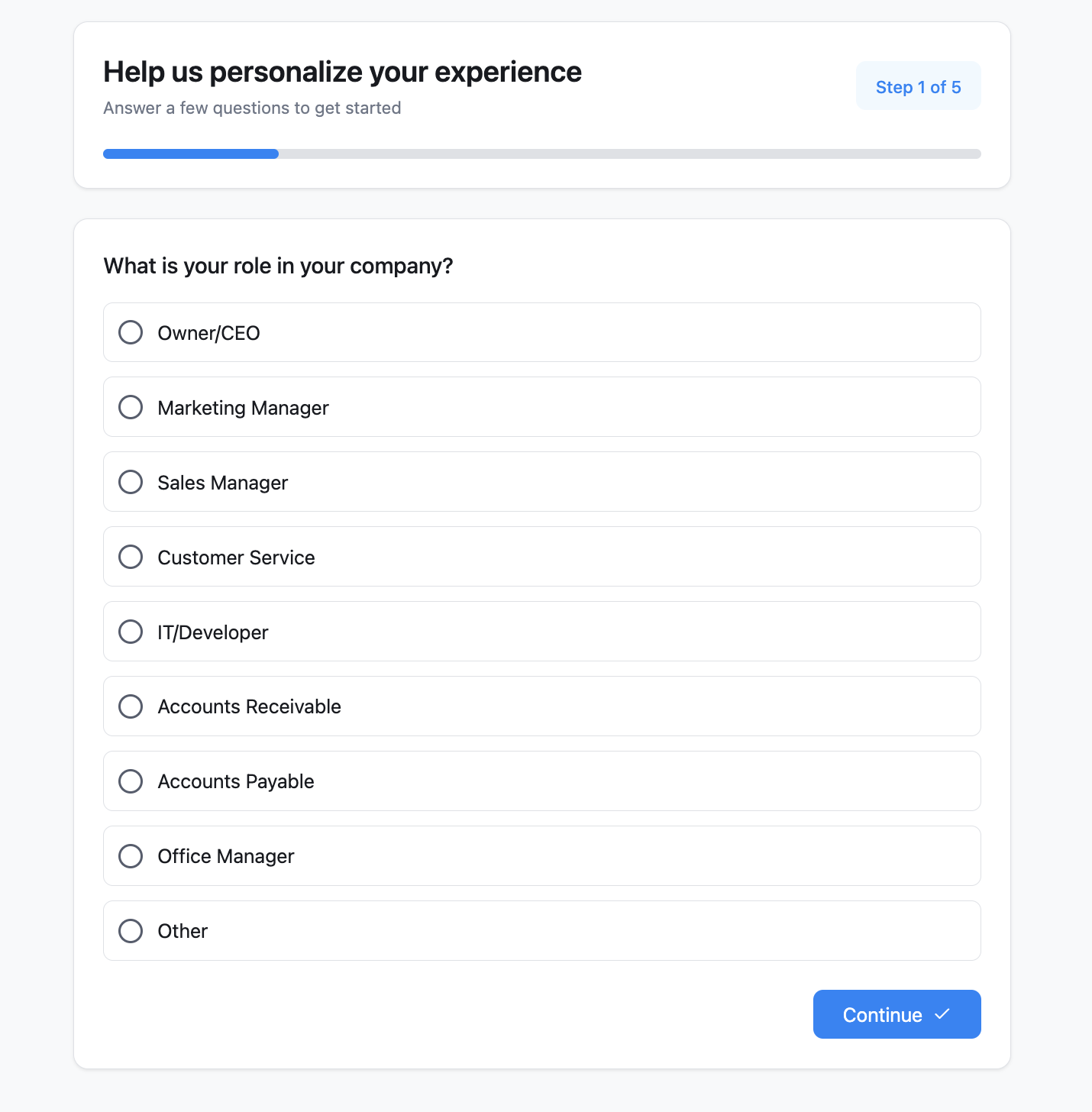Image resolution: width=1092 pixels, height=1112 pixels.
Task: Select the Other radio button
Action: [x=130, y=931]
